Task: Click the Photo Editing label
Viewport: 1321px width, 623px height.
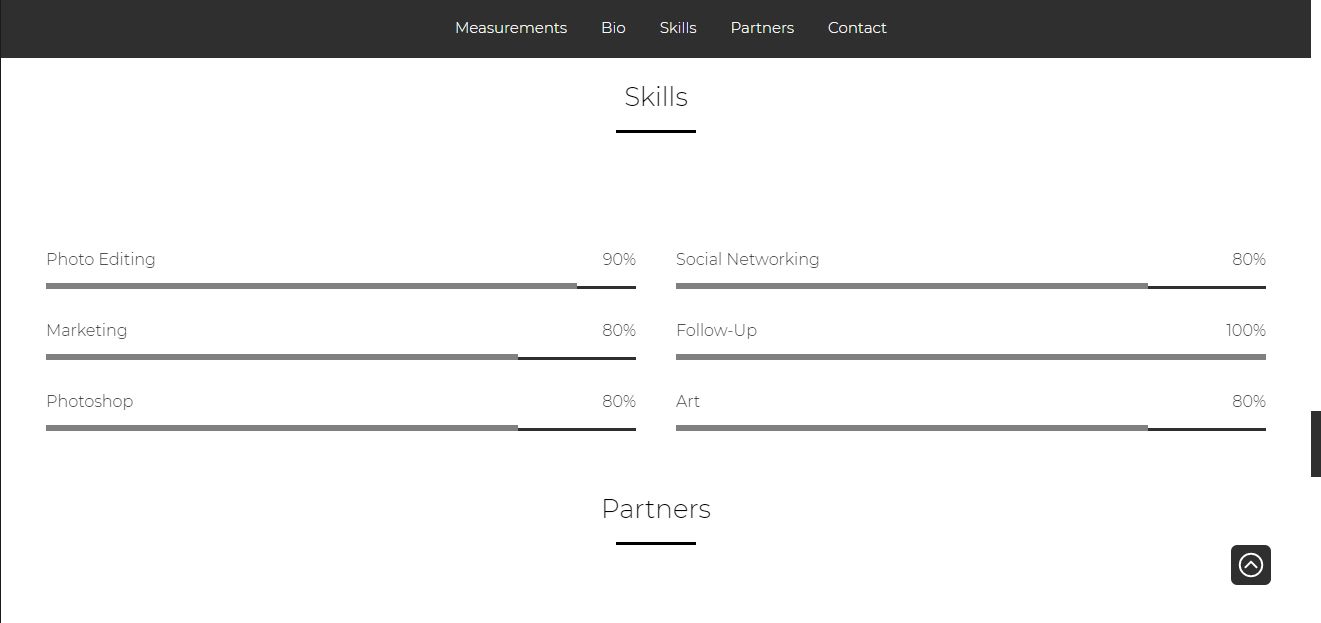Action: point(101,260)
